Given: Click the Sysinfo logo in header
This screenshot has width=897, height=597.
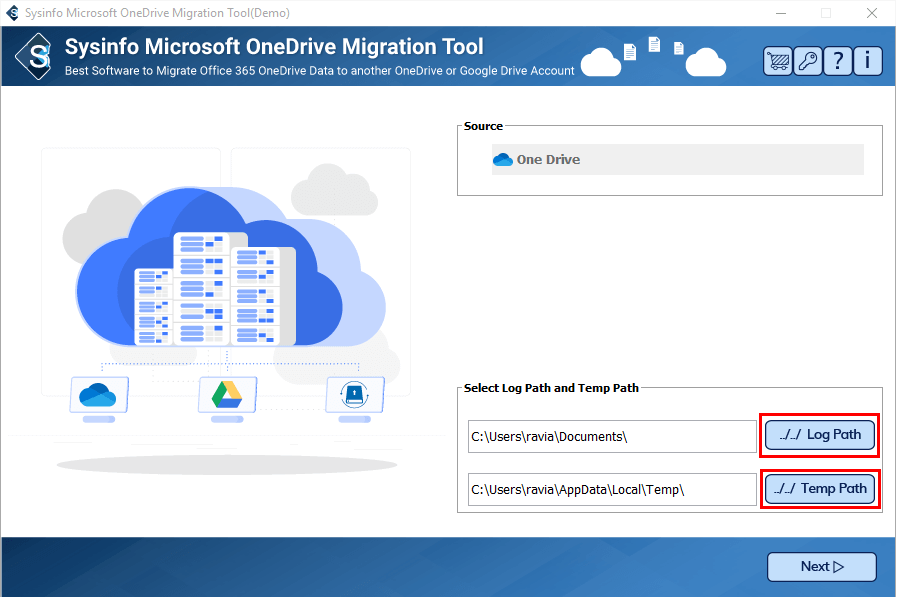Looking at the screenshot, I should (x=35, y=56).
